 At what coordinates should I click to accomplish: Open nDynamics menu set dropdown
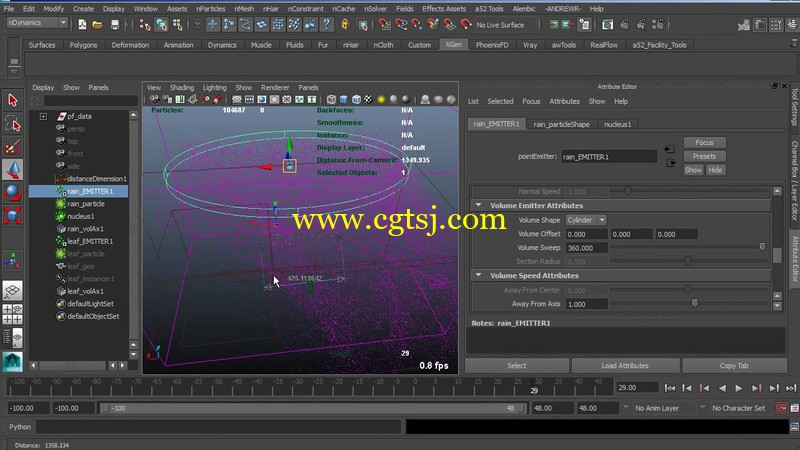click(x=37, y=23)
